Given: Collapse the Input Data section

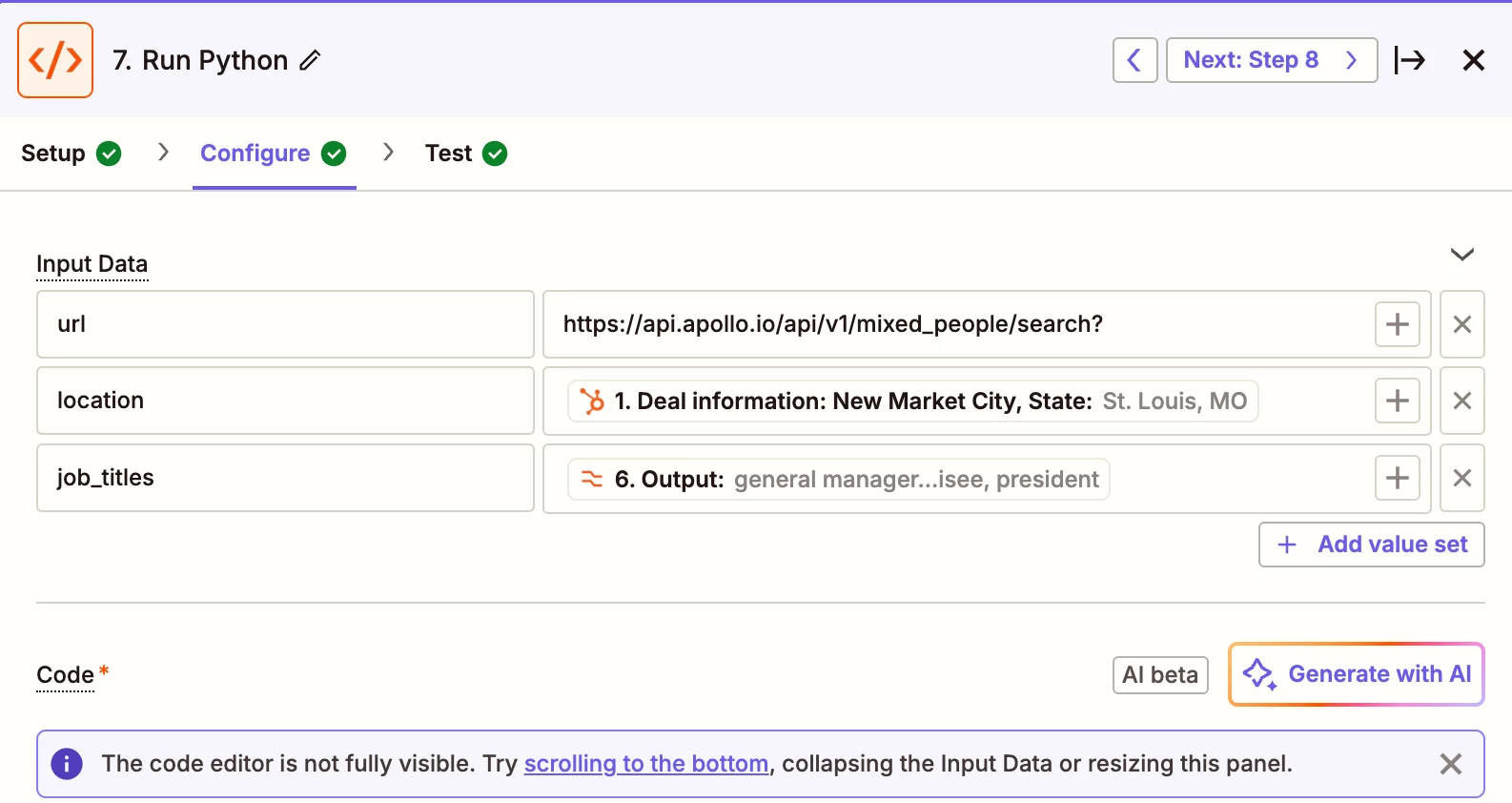Looking at the screenshot, I should [1461, 255].
